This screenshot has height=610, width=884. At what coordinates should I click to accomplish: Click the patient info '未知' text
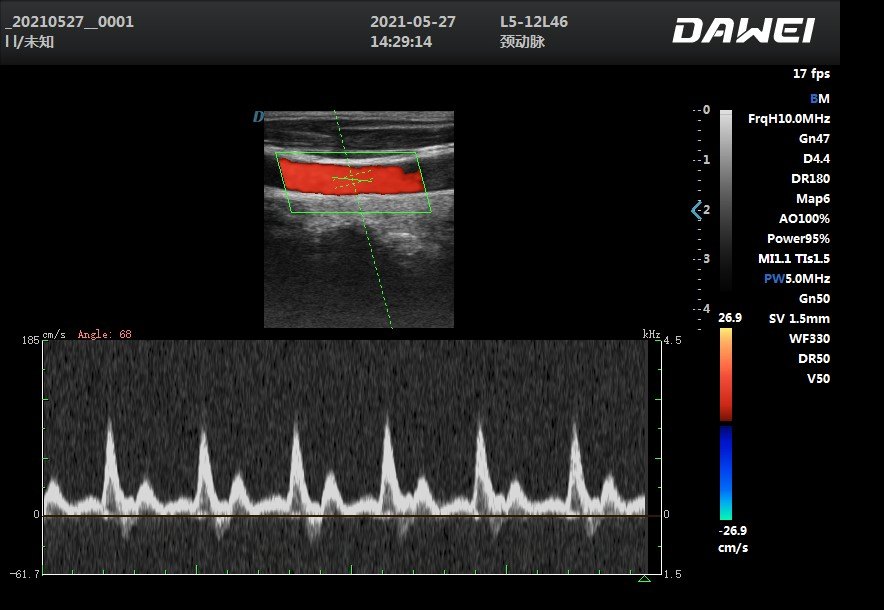pyautogui.click(x=39, y=42)
